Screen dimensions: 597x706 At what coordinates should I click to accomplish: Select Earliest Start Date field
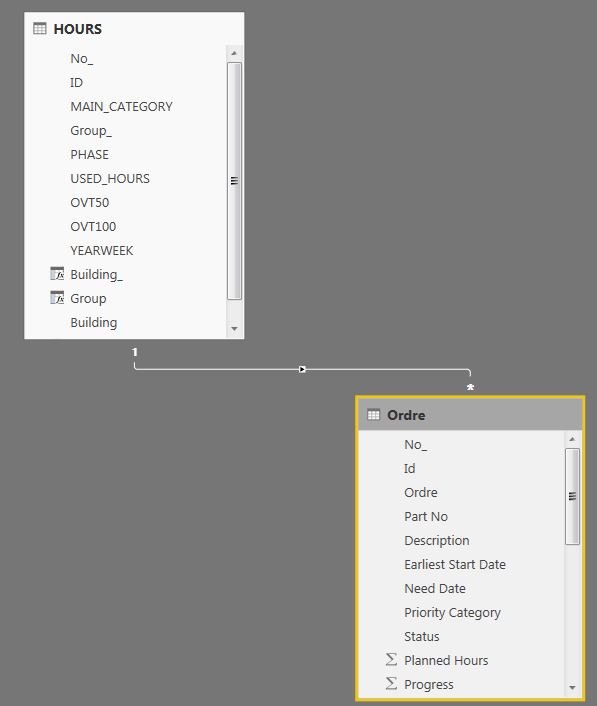[455, 564]
